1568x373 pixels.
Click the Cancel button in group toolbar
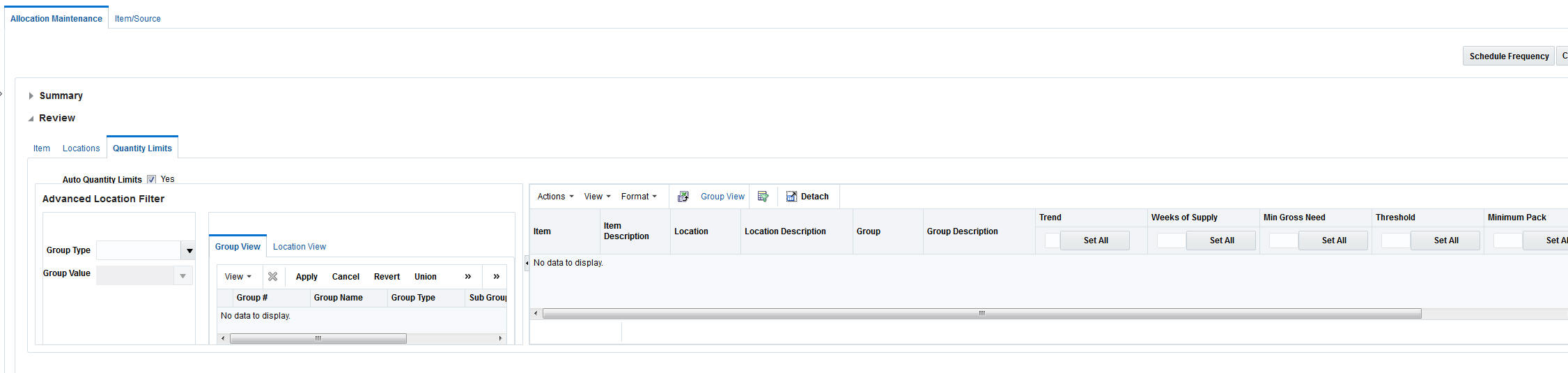[346, 277]
